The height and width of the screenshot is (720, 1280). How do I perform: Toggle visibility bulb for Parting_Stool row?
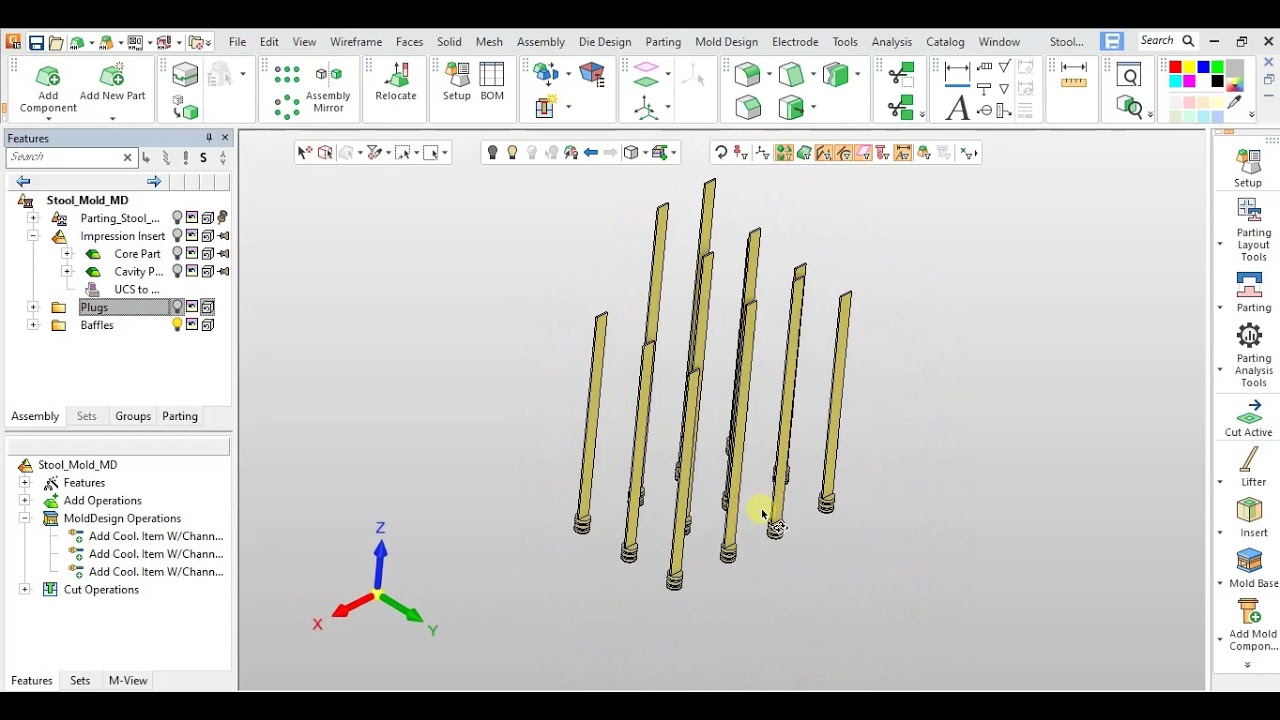[177, 218]
